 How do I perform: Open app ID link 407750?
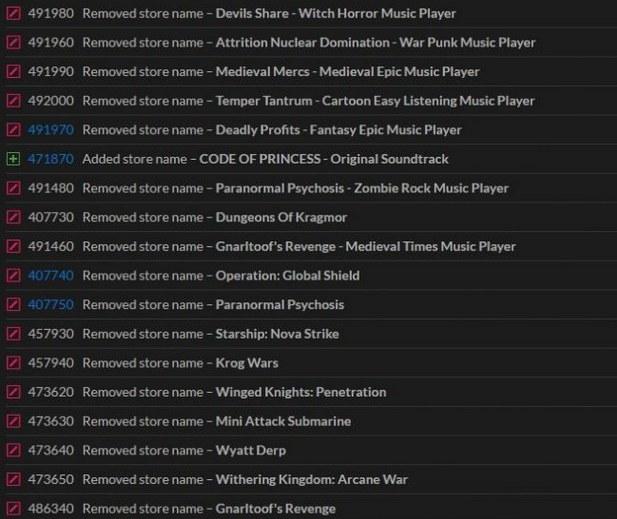(51, 305)
